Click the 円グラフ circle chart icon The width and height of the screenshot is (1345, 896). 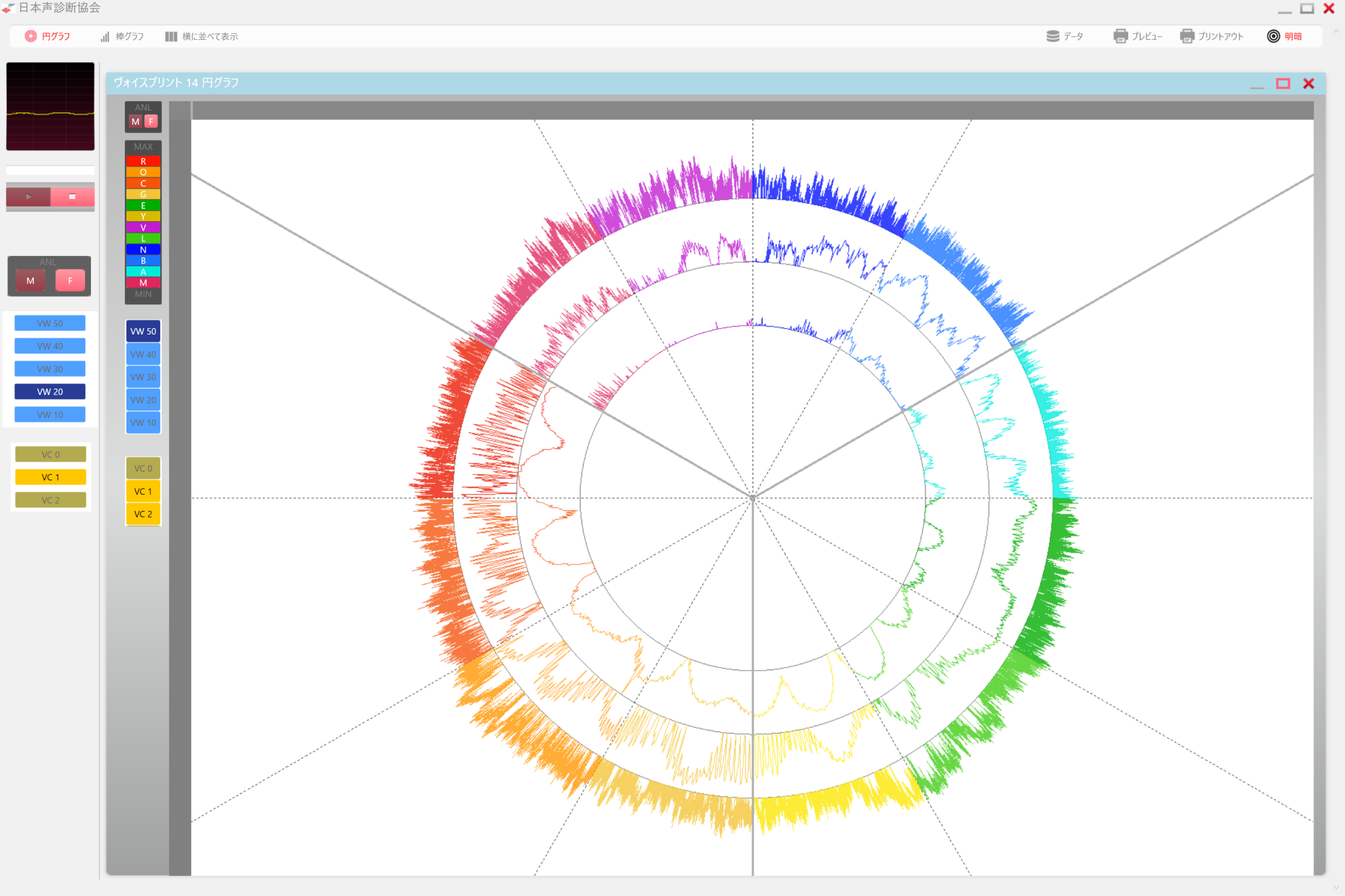(31, 36)
